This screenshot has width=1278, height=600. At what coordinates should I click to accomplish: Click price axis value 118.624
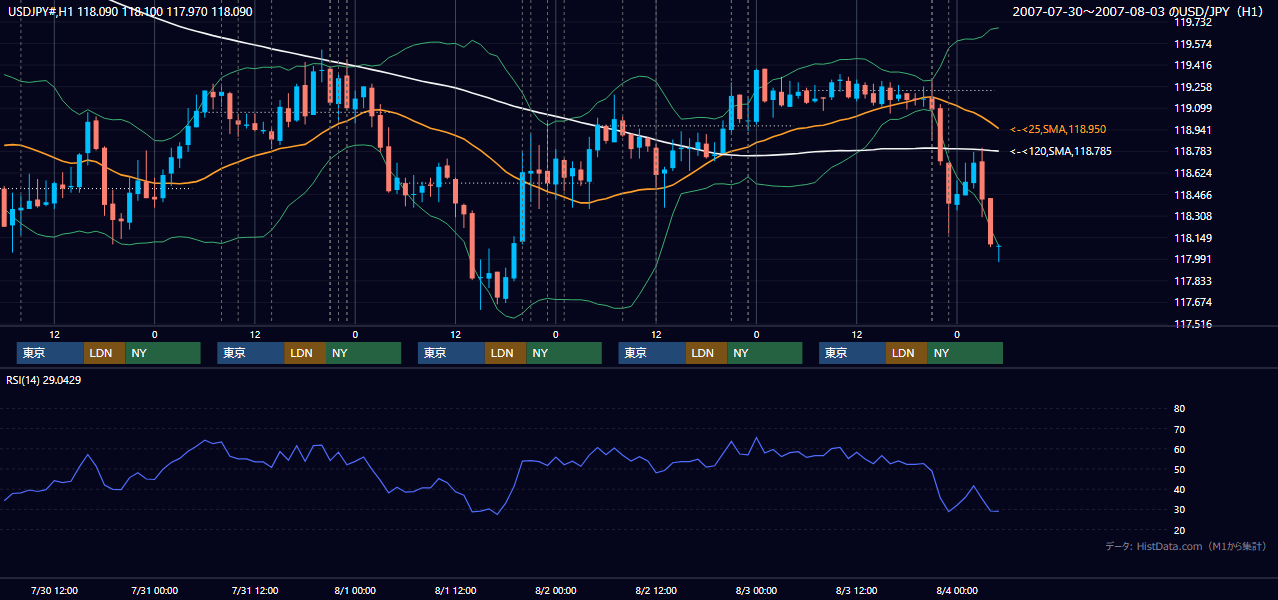point(1194,173)
